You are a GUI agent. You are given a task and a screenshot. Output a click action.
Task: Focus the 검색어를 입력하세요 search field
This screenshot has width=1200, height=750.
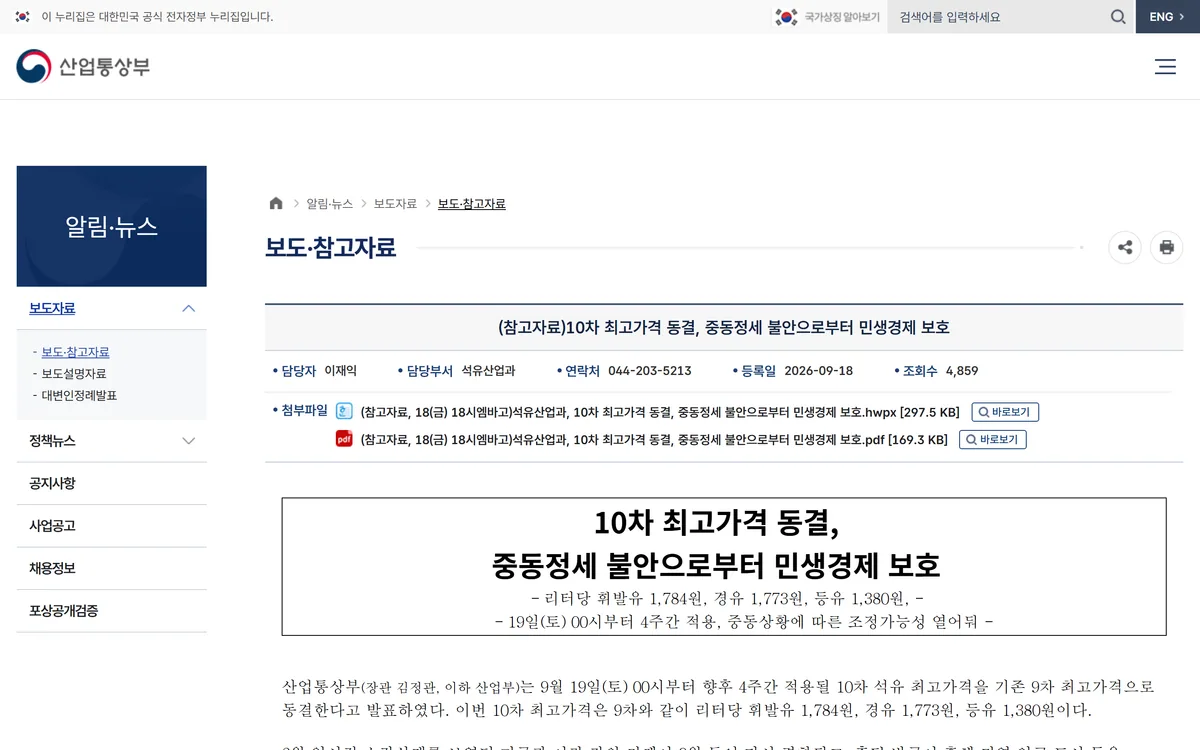(x=997, y=17)
